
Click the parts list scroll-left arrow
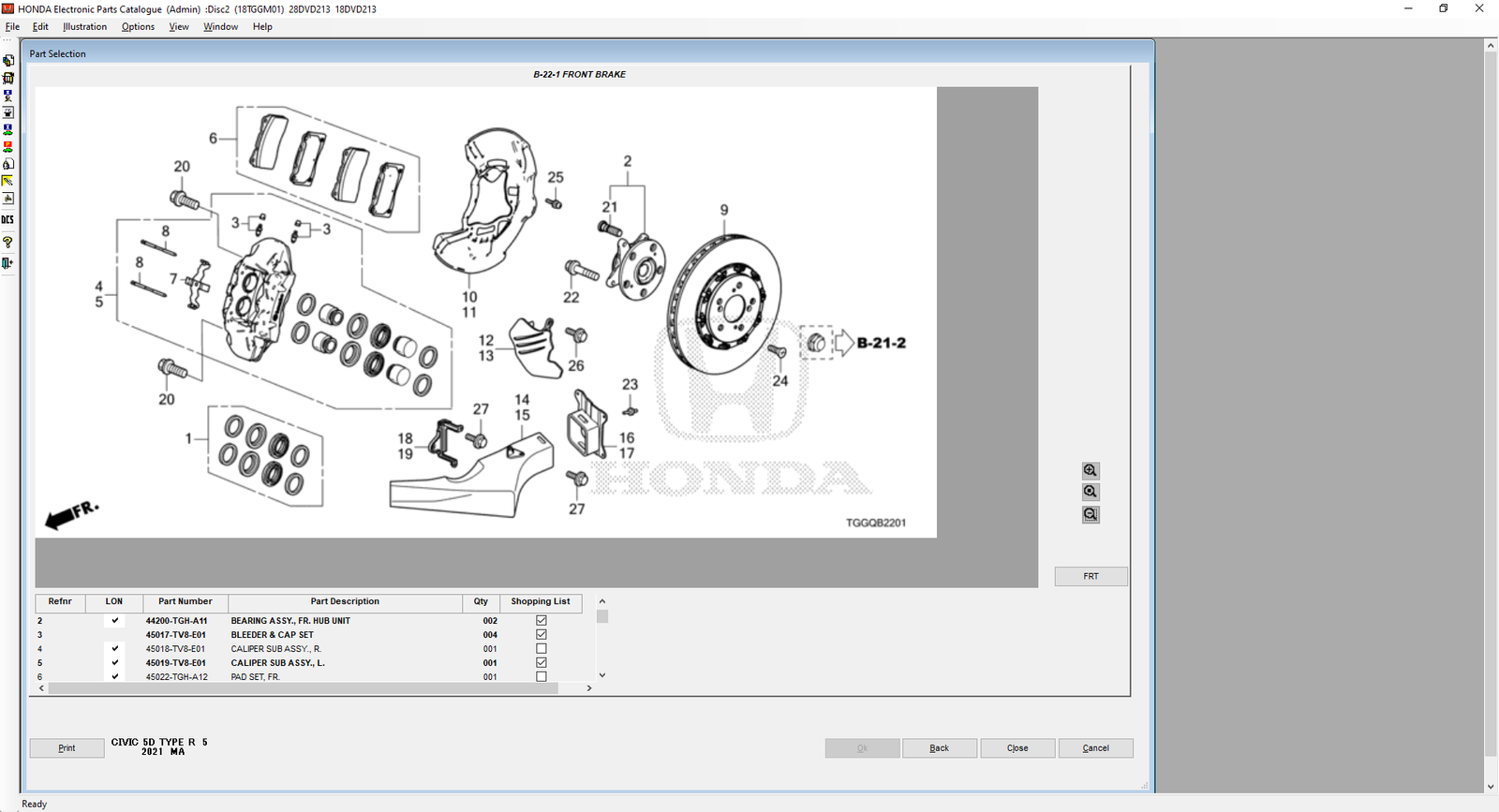coord(41,688)
